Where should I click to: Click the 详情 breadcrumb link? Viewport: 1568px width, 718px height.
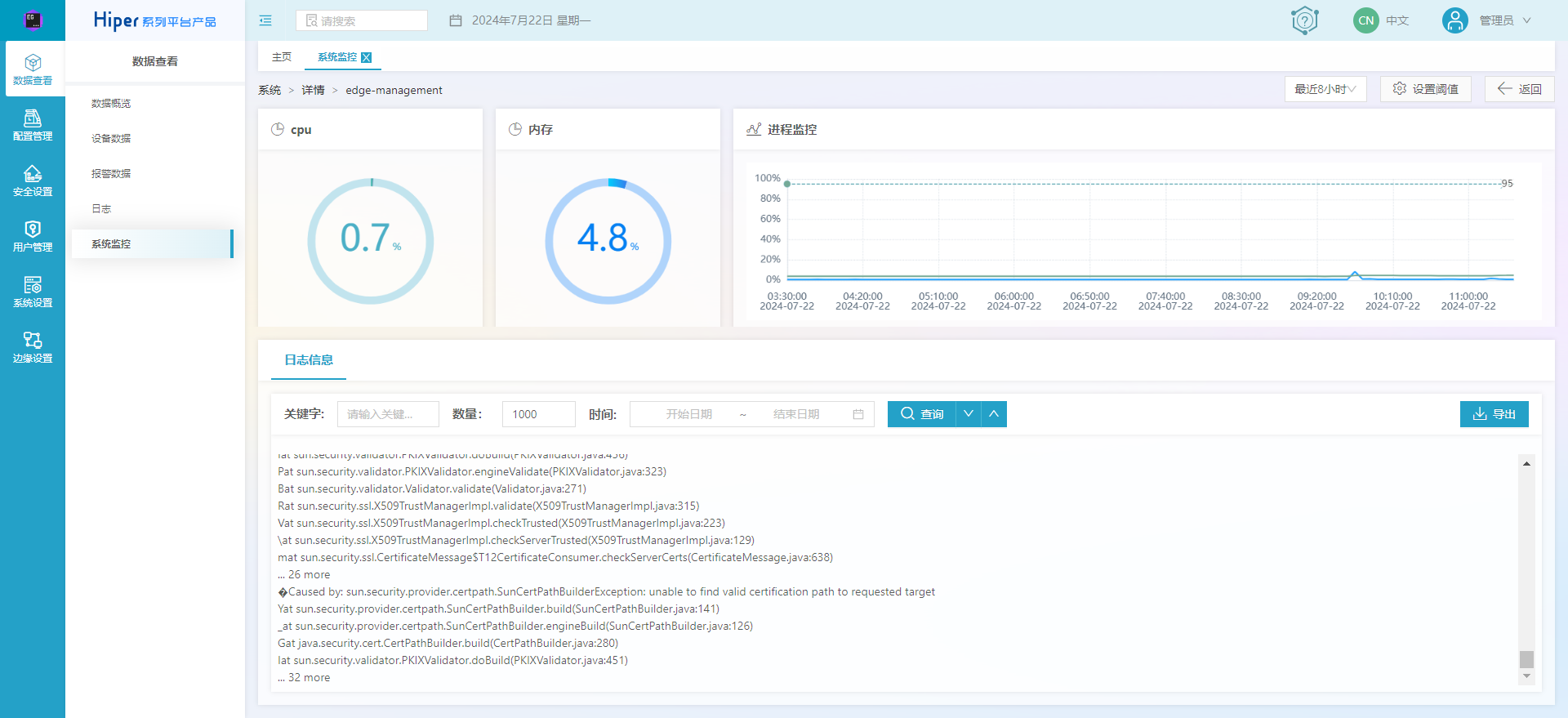click(313, 90)
